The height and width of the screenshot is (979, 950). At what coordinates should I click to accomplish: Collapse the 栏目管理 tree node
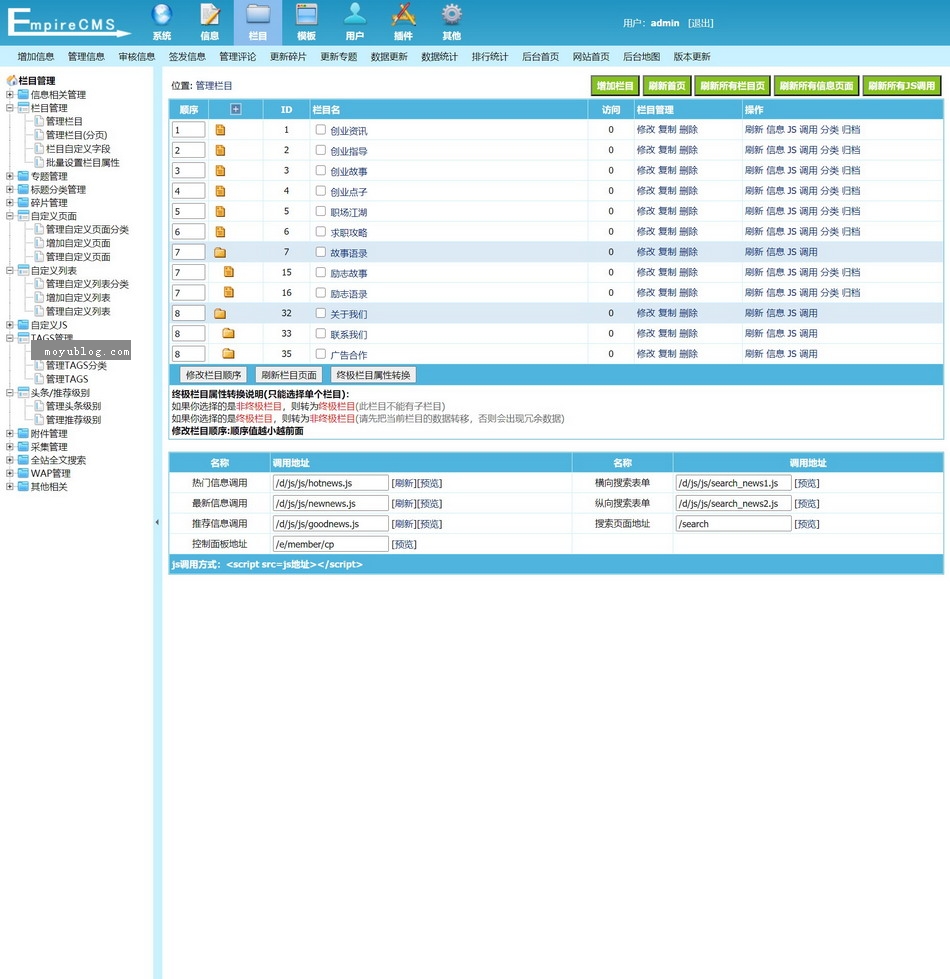click(9, 108)
